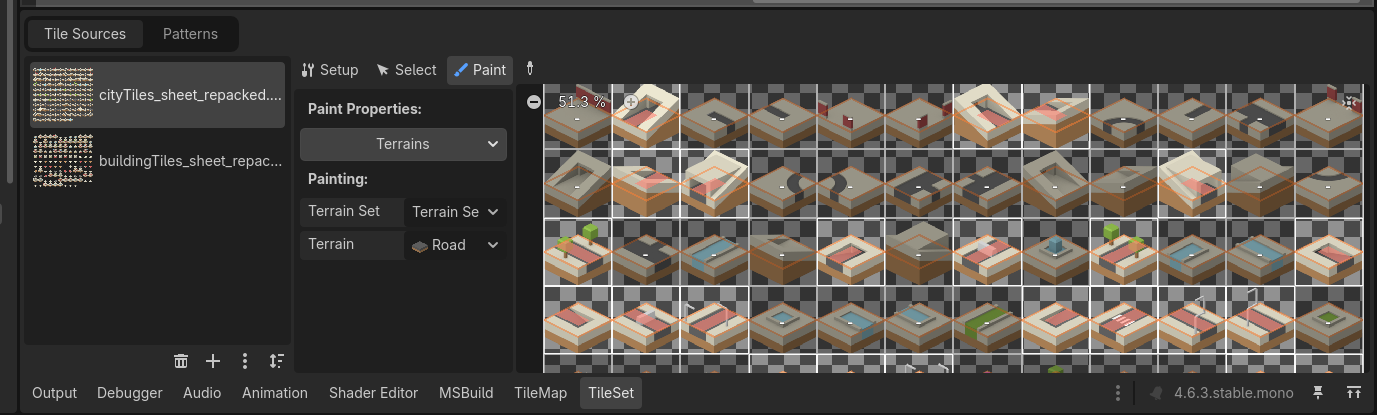Switch to the Tile Sources tab
This screenshot has height=415, width=1377.
click(85, 33)
